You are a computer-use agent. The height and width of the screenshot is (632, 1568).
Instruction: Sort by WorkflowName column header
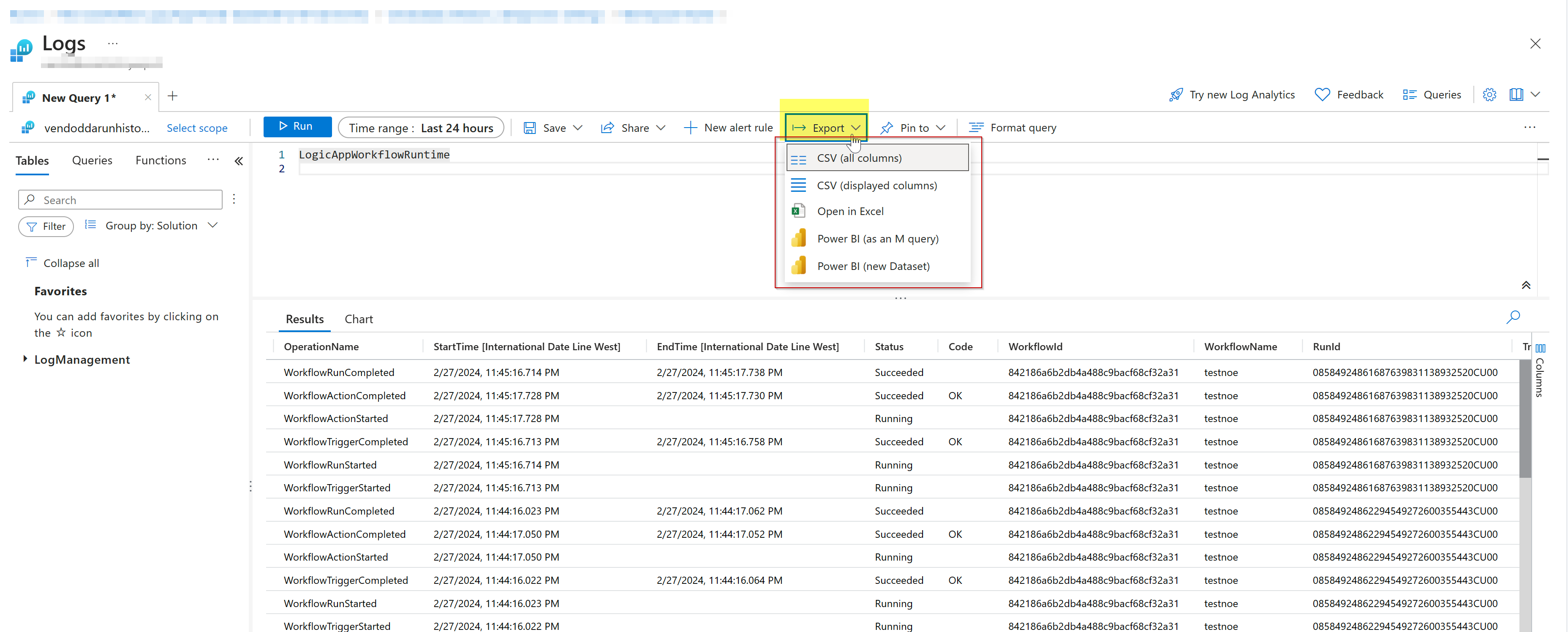[x=1240, y=346]
